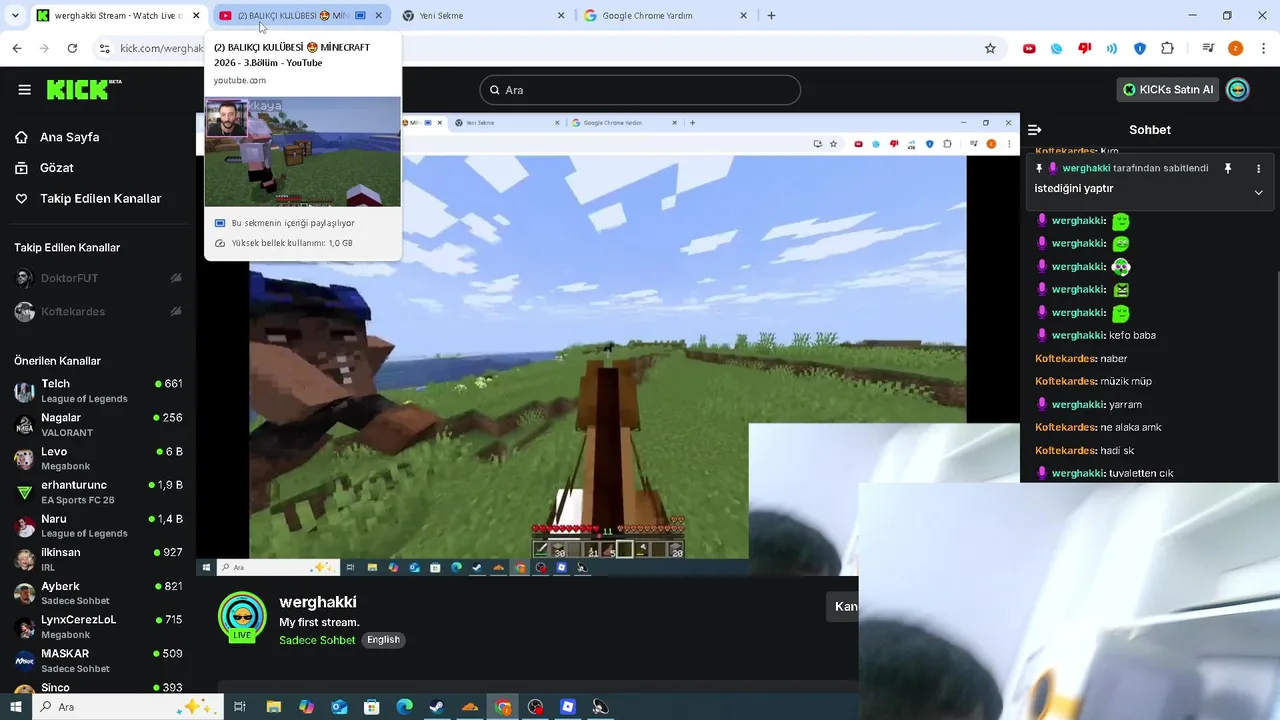1280x720 pixels.
Task: Click the Kick search field Ara
Action: [x=640, y=90]
